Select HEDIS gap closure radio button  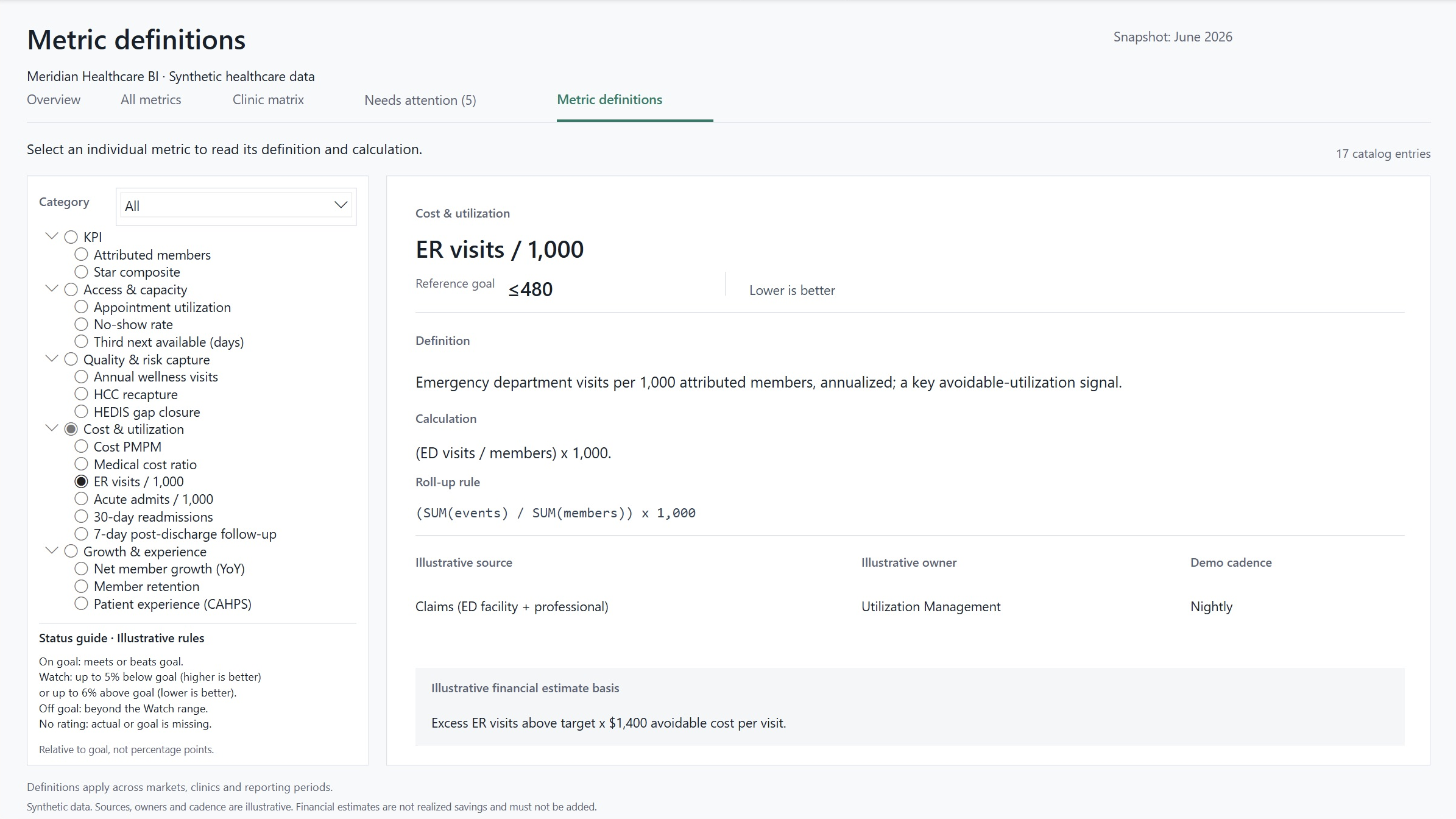[x=81, y=411]
